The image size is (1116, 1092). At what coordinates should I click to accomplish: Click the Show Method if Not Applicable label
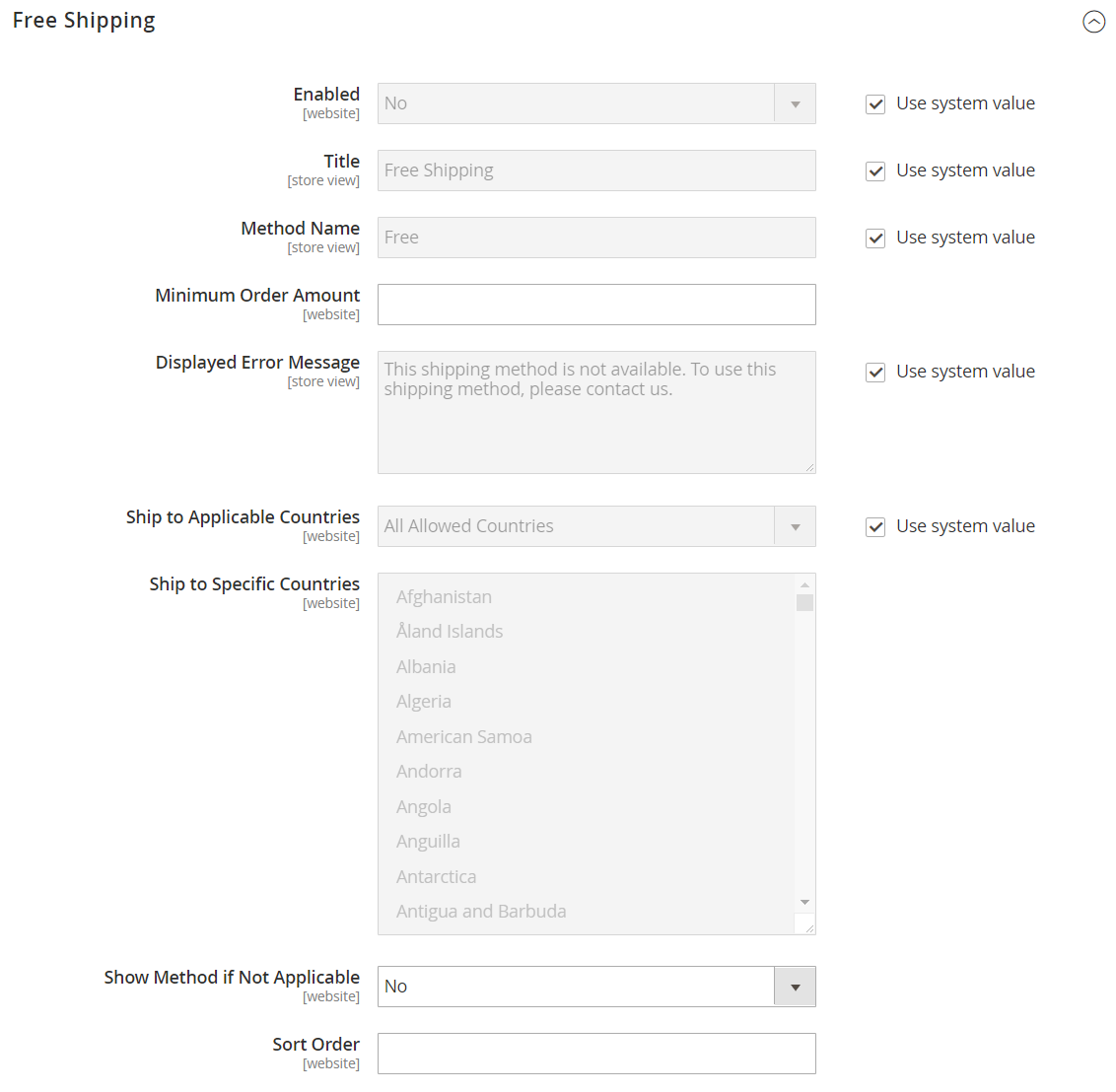pyautogui.click(x=232, y=978)
